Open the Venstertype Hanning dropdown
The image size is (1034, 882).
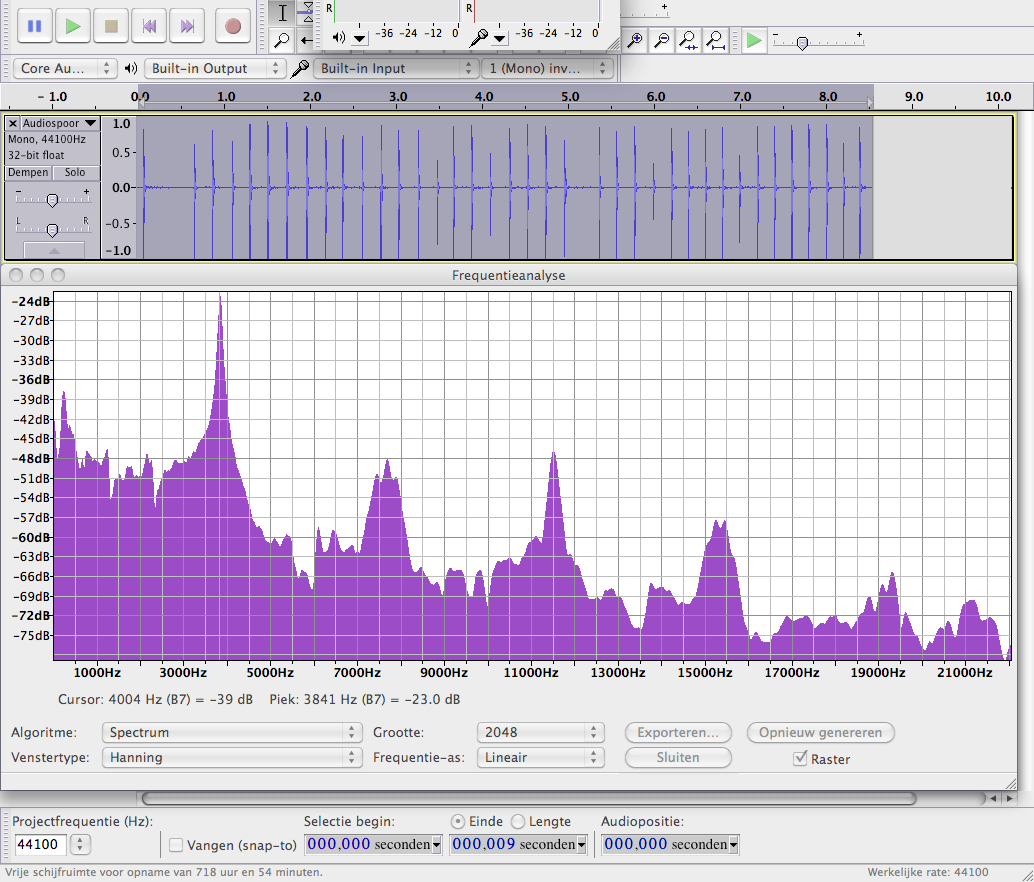[231, 757]
